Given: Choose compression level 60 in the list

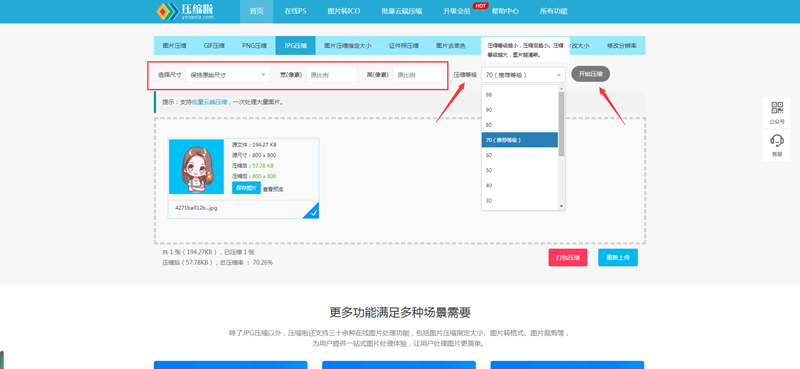Looking at the screenshot, I should [519, 155].
